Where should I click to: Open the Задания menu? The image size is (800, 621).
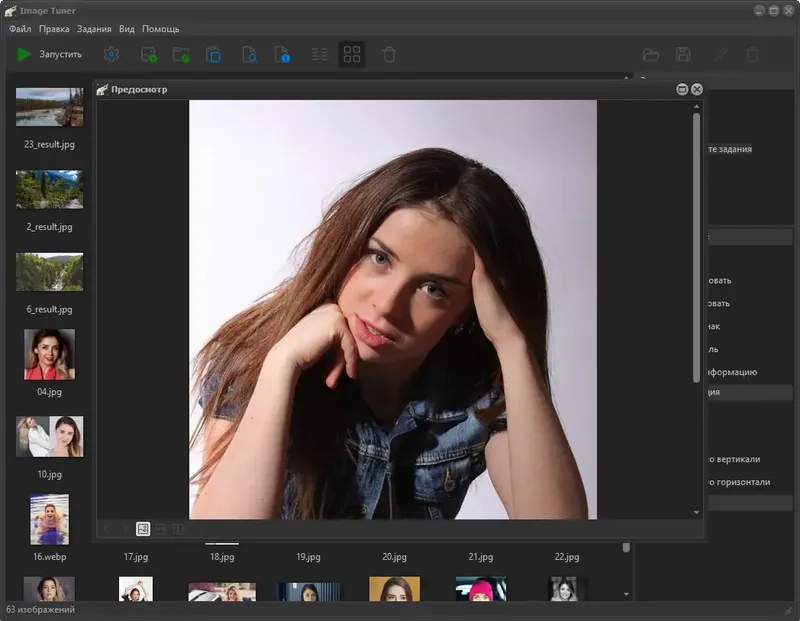click(x=94, y=29)
